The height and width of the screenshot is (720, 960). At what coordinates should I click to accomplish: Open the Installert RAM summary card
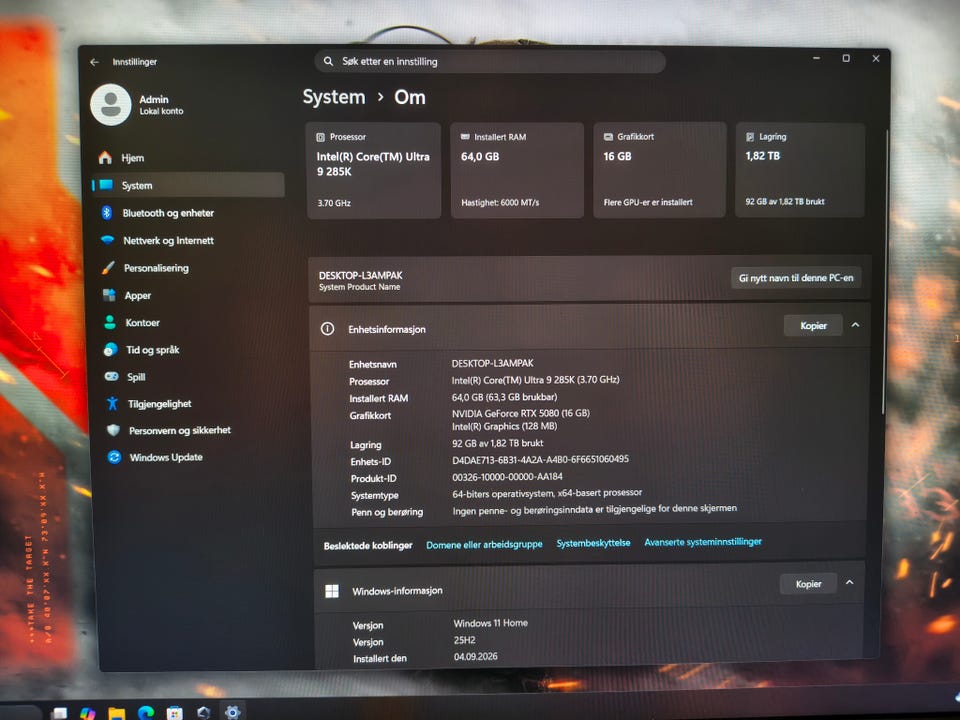[517, 170]
